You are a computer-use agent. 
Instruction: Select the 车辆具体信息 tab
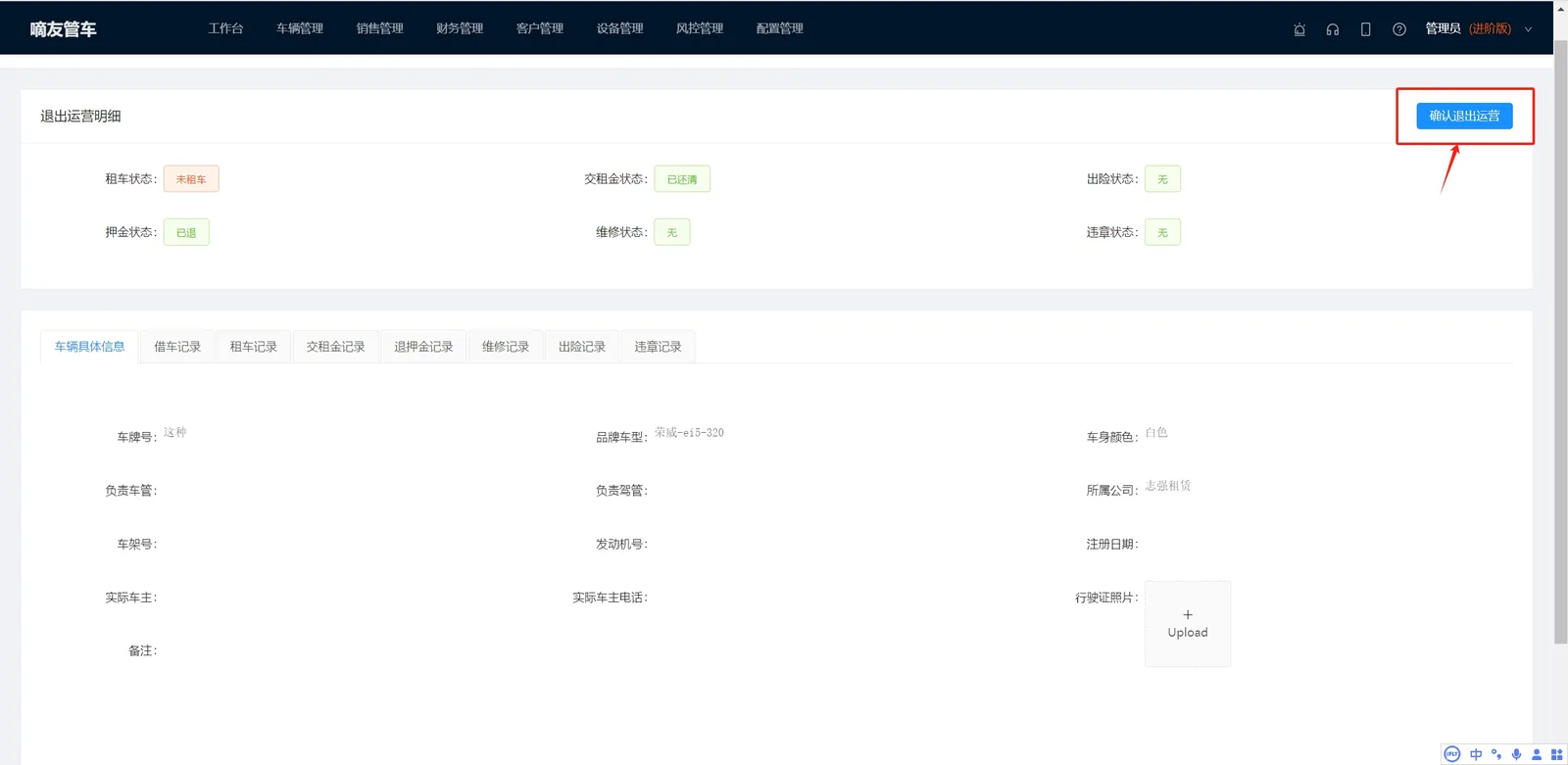coord(90,347)
